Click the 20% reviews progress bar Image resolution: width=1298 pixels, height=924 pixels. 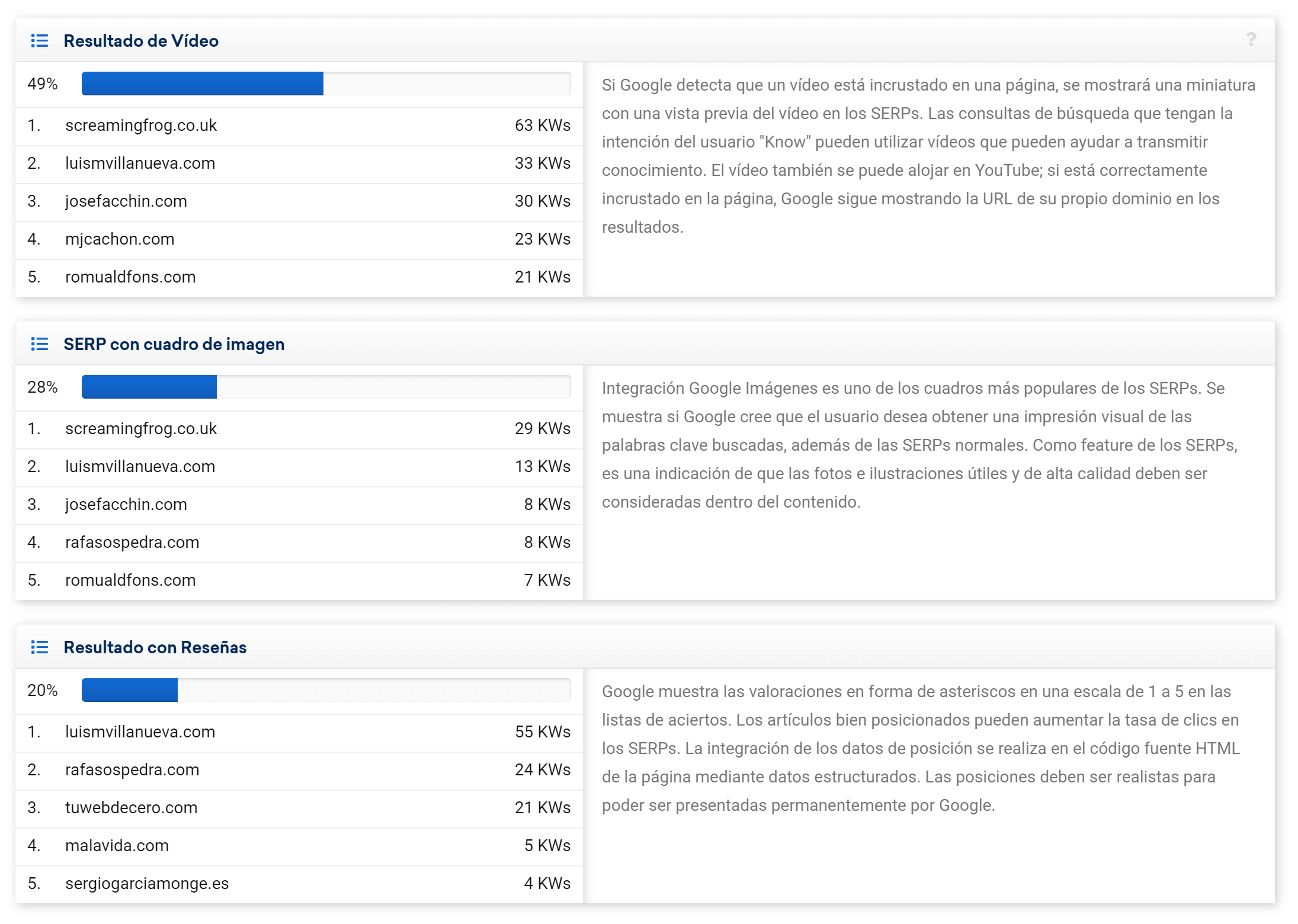326,690
